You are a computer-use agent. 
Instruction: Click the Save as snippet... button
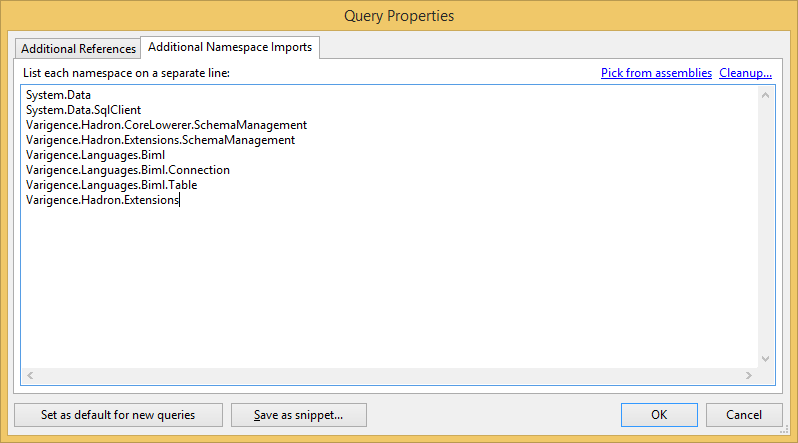click(x=298, y=414)
